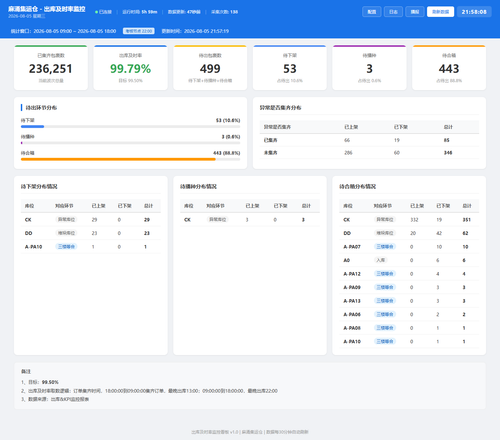Click the blue tag in the A-PA12 row
The height and width of the screenshot is (440, 500).
385,274
